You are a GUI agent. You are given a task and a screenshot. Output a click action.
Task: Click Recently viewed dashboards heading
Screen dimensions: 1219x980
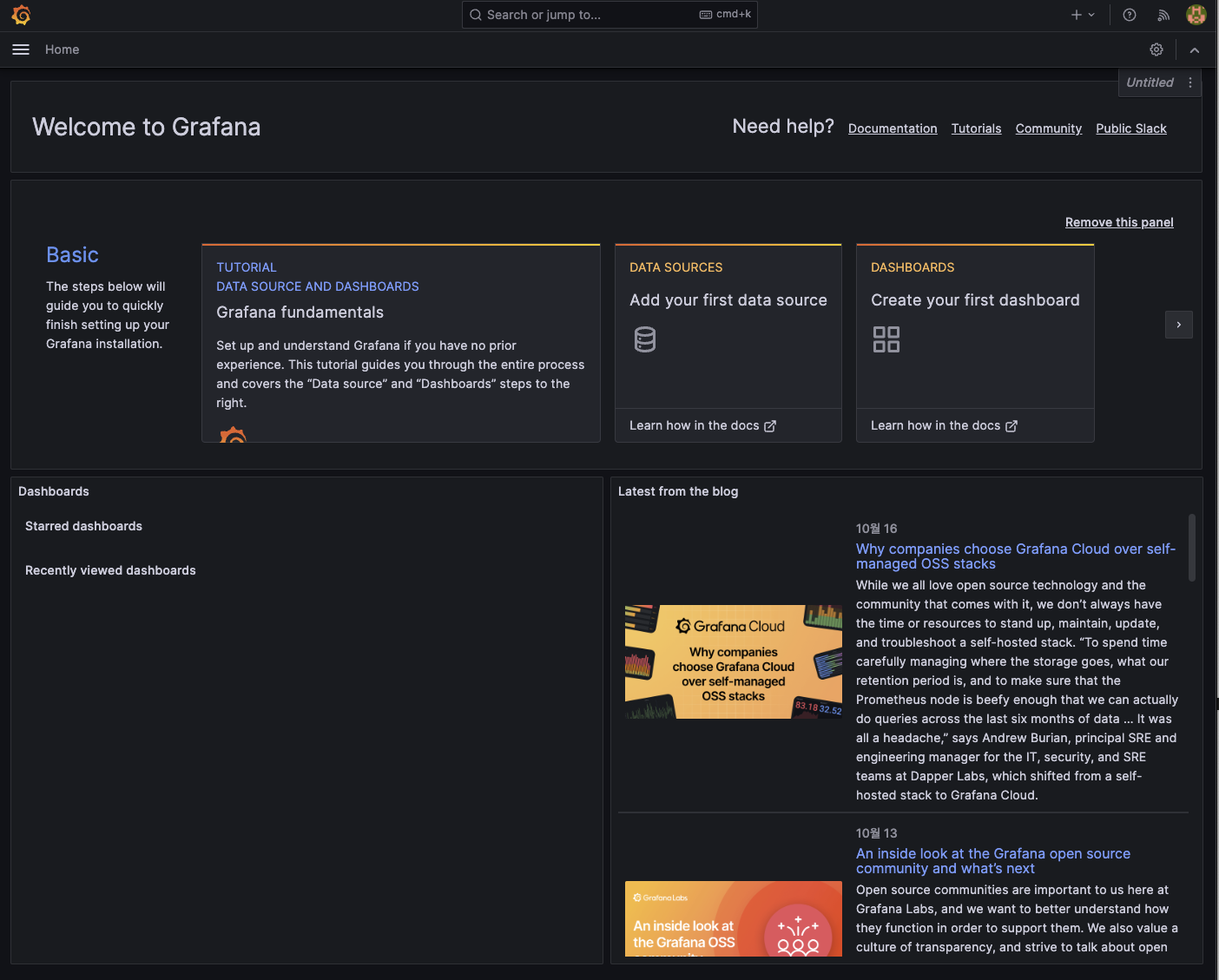coord(110,570)
